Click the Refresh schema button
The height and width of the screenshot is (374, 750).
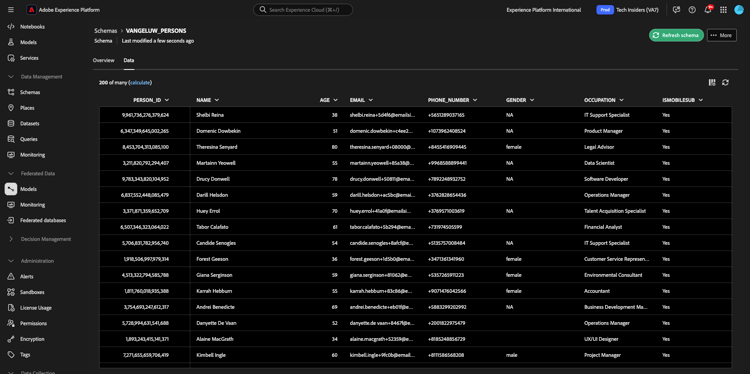(676, 35)
